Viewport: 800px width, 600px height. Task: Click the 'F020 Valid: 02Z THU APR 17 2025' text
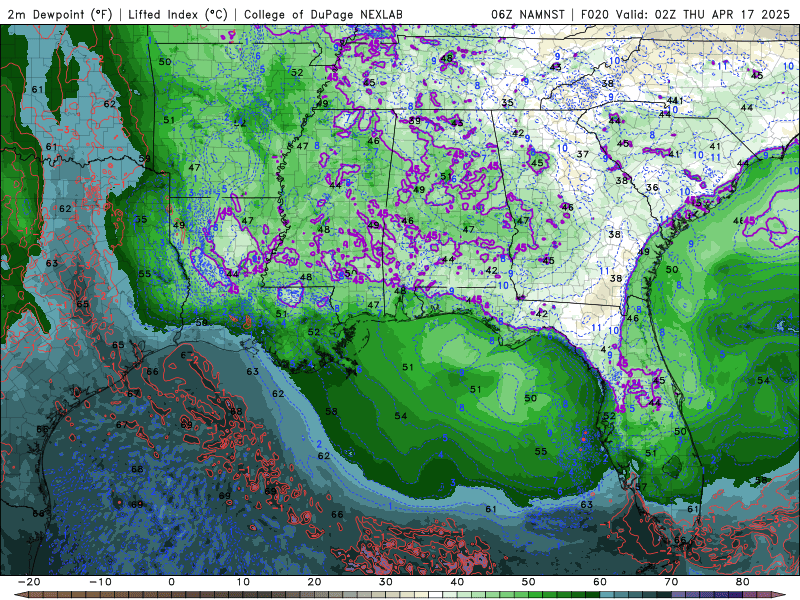(x=685, y=14)
